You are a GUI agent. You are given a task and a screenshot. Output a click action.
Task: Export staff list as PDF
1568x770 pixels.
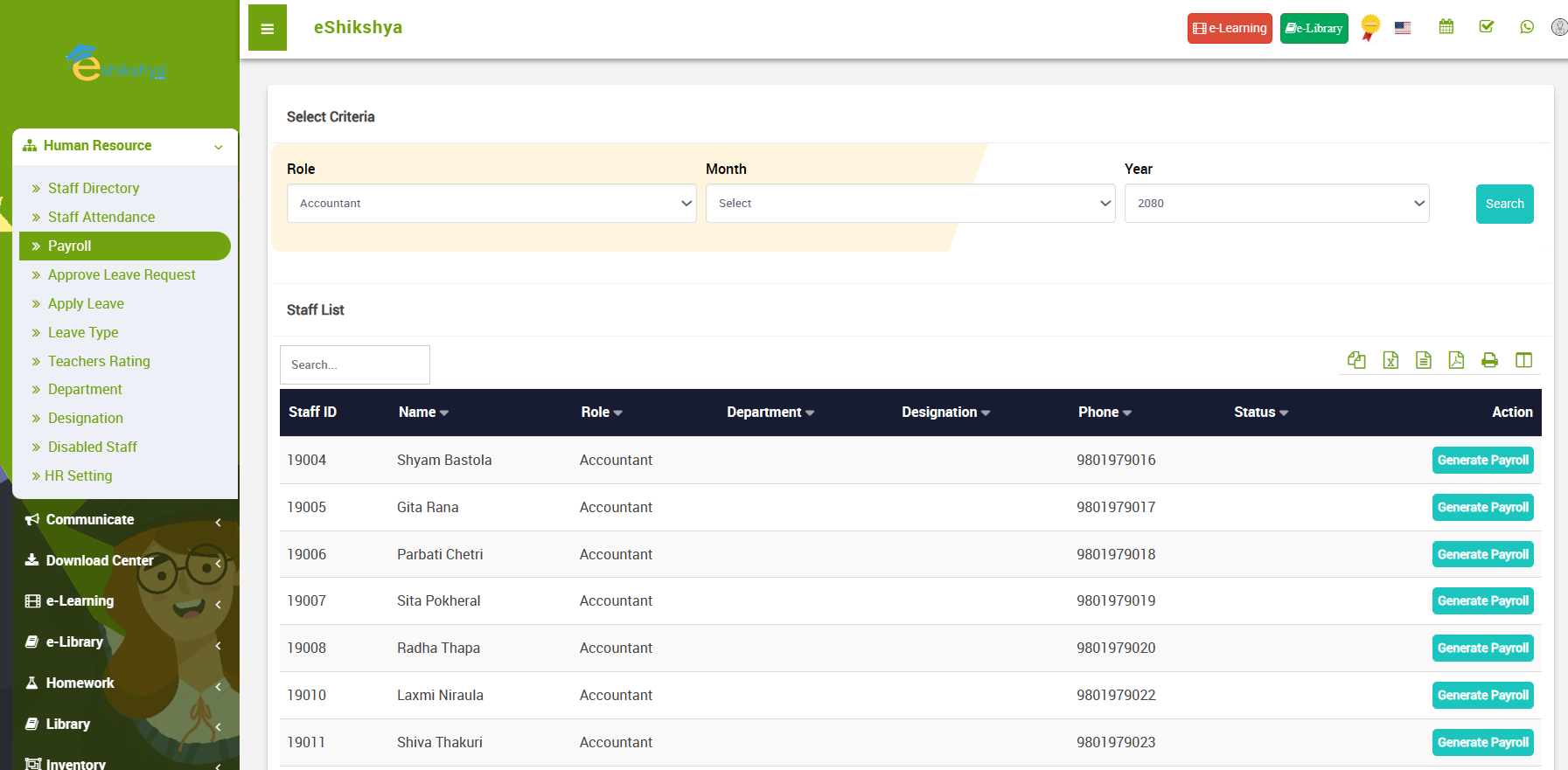[x=1456, y=360]
